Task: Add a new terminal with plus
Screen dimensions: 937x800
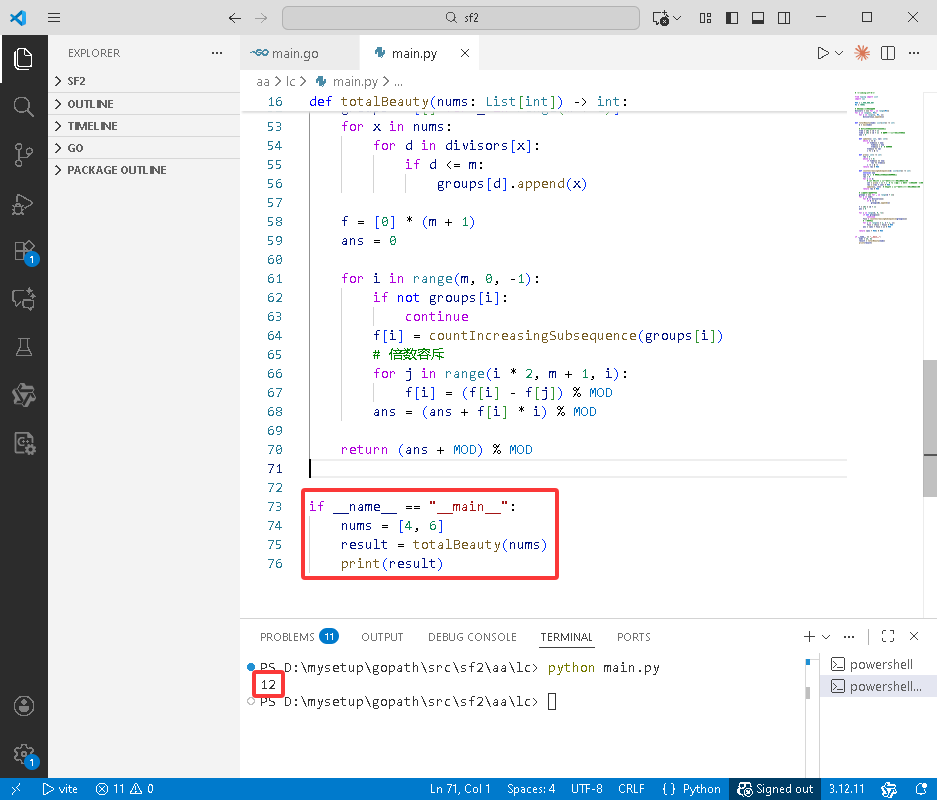Action: tap(809, 636)
